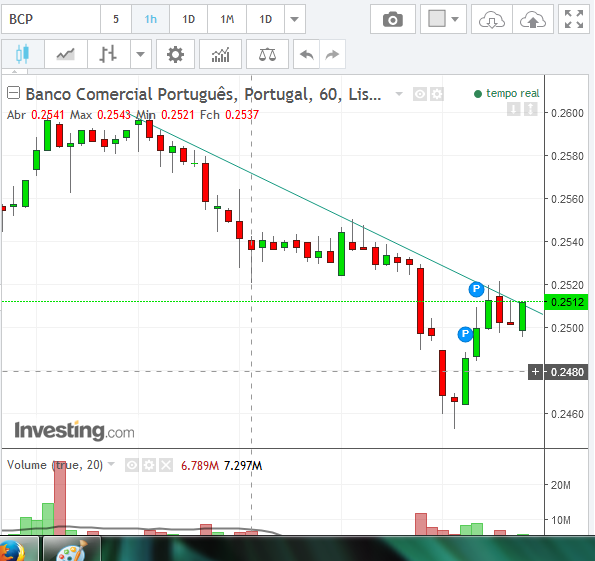Click the pane maximize arrows icon
595x561 pixels.
tap(530, 110)
